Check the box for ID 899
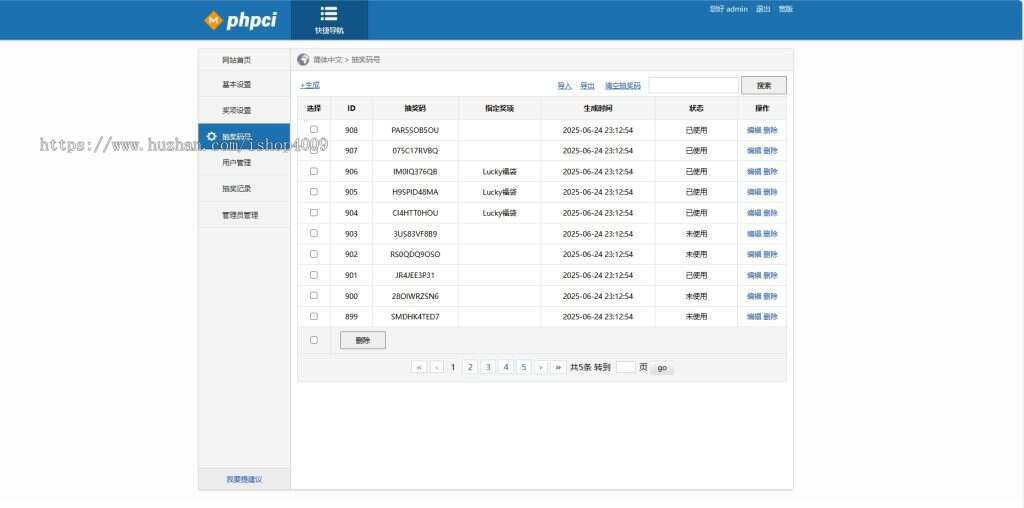The width and height of the screenshot is (1024, 508). coord(313,316)
